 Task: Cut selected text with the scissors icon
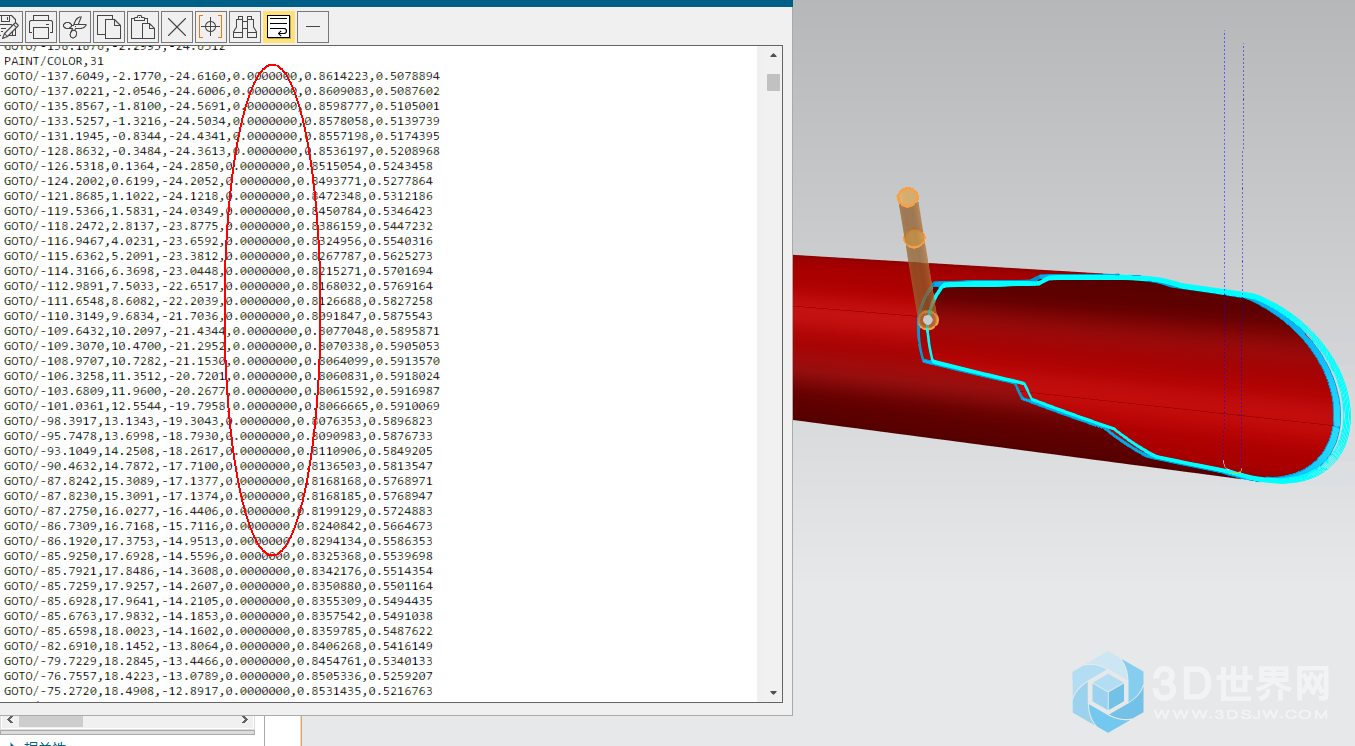75,26
